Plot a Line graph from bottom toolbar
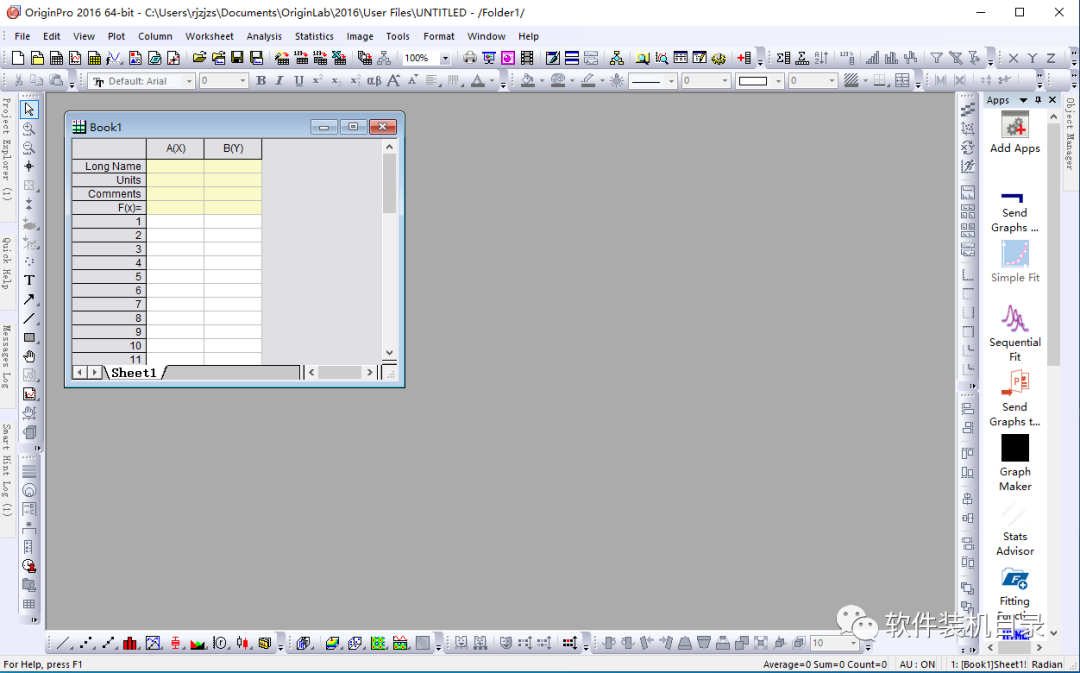Screen dimensions: 1080x673 pyautogui.click(x=63, y=643)
